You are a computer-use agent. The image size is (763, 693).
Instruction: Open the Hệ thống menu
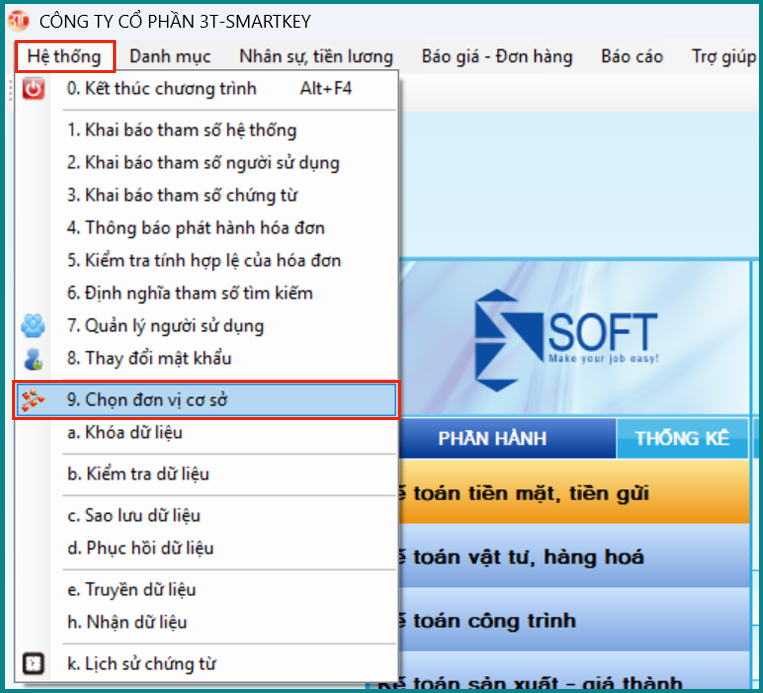[x=65, y=56]
